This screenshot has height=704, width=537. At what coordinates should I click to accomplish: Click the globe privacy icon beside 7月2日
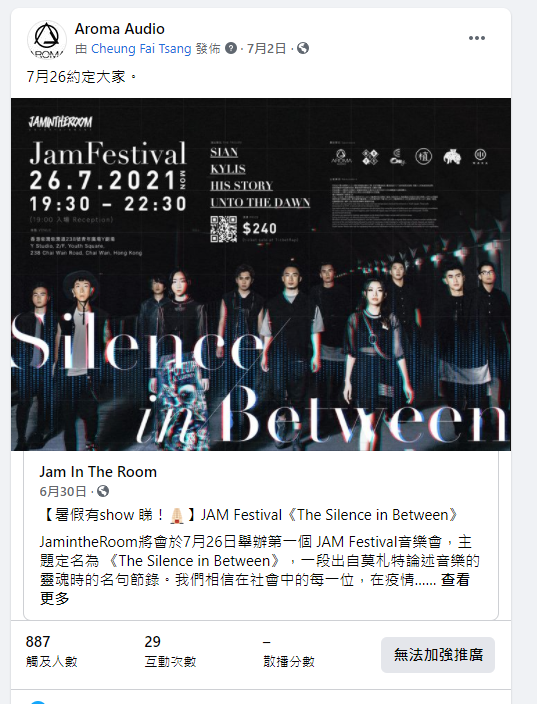click(x=303, y=48)
